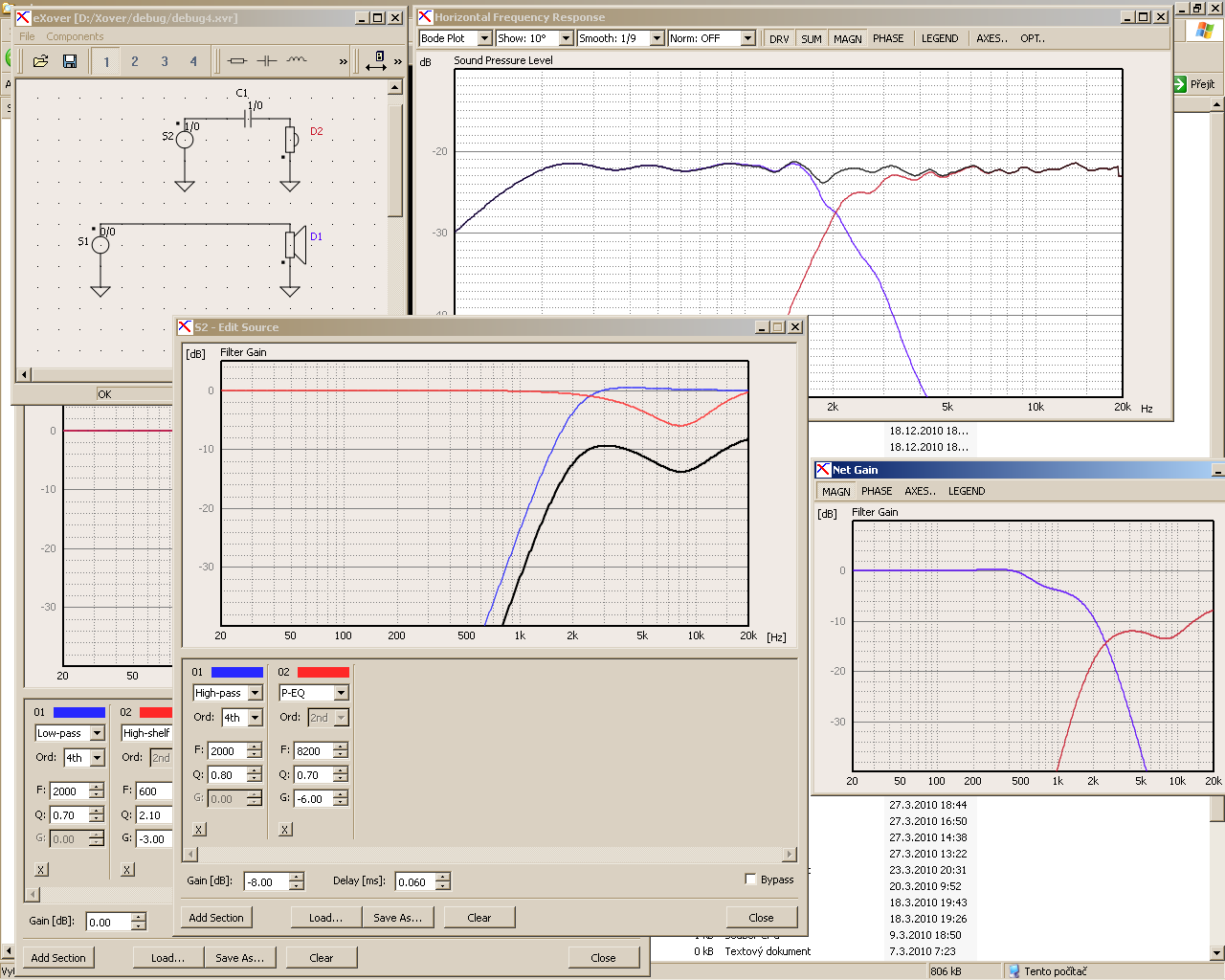Toggle MAGN in Horizontal Frequency Response toolbar
The height and width of the screenshot is (980, 1225).
pos(847,39)
